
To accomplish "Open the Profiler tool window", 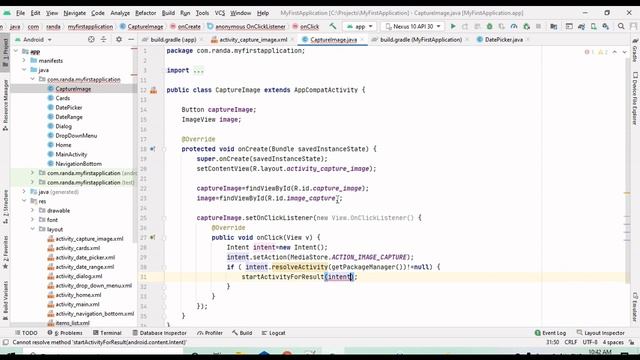I will click(x=210, y=333).
